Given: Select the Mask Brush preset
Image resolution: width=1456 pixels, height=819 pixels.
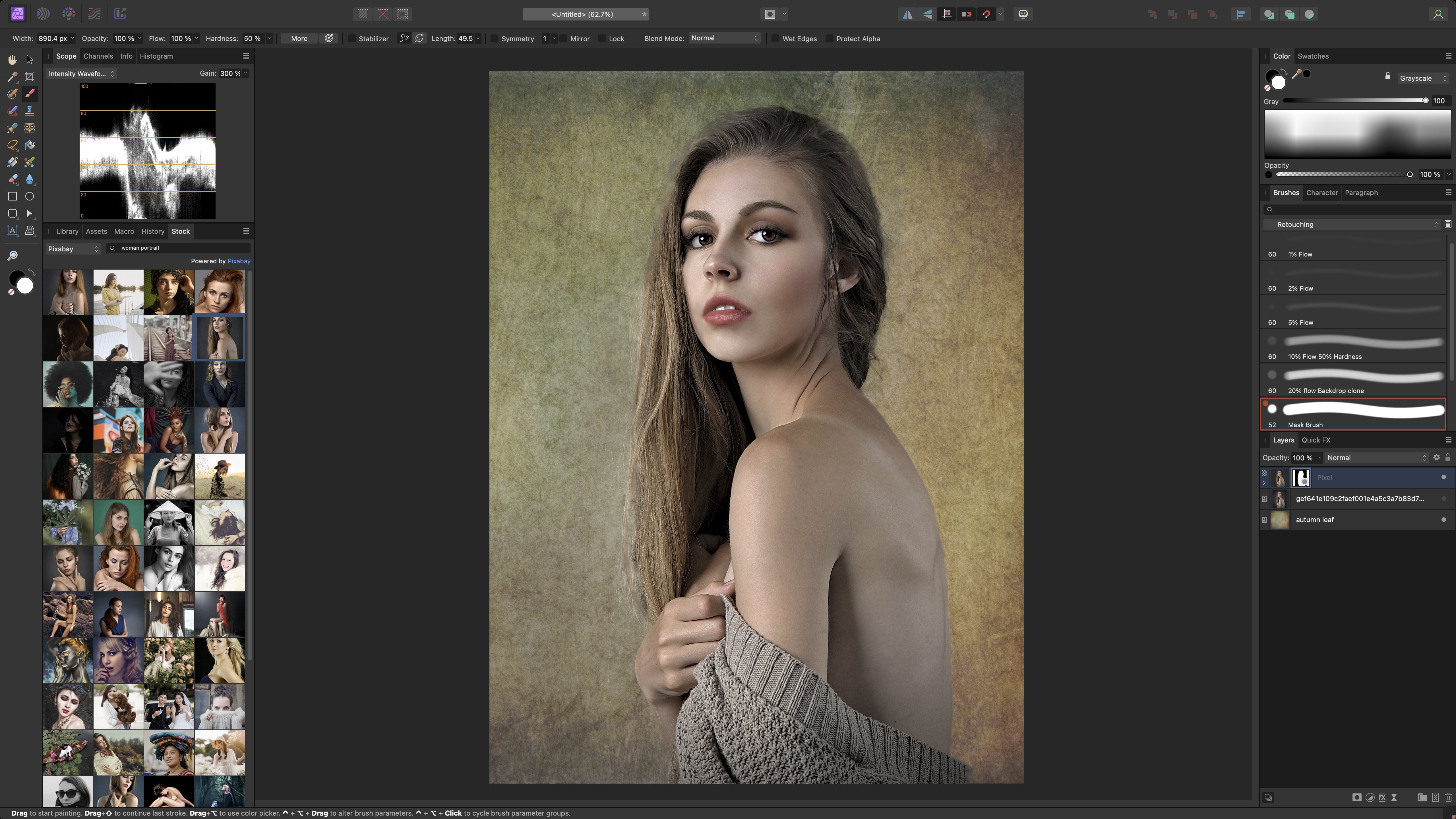Looking at the screenshot, I should click(x=1353, y=414).
